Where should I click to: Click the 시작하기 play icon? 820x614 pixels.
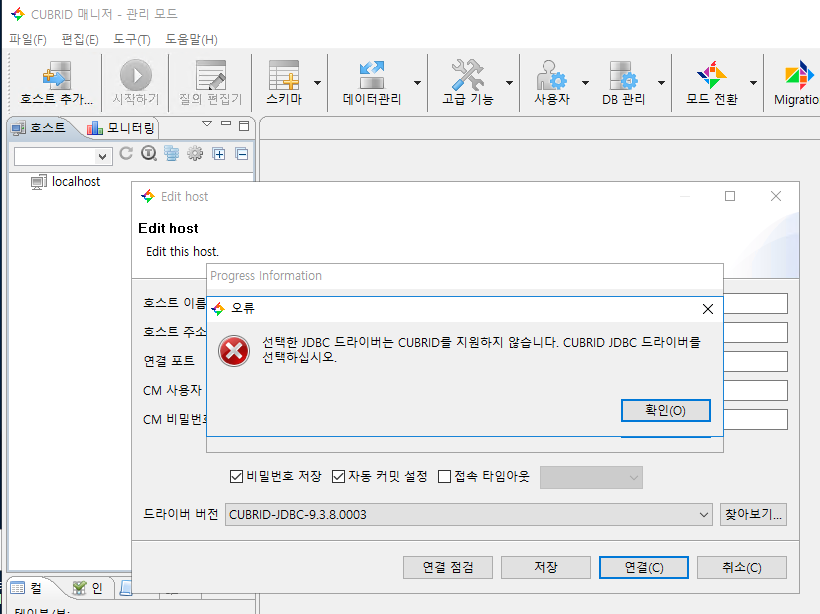click(x=135, y=75)
